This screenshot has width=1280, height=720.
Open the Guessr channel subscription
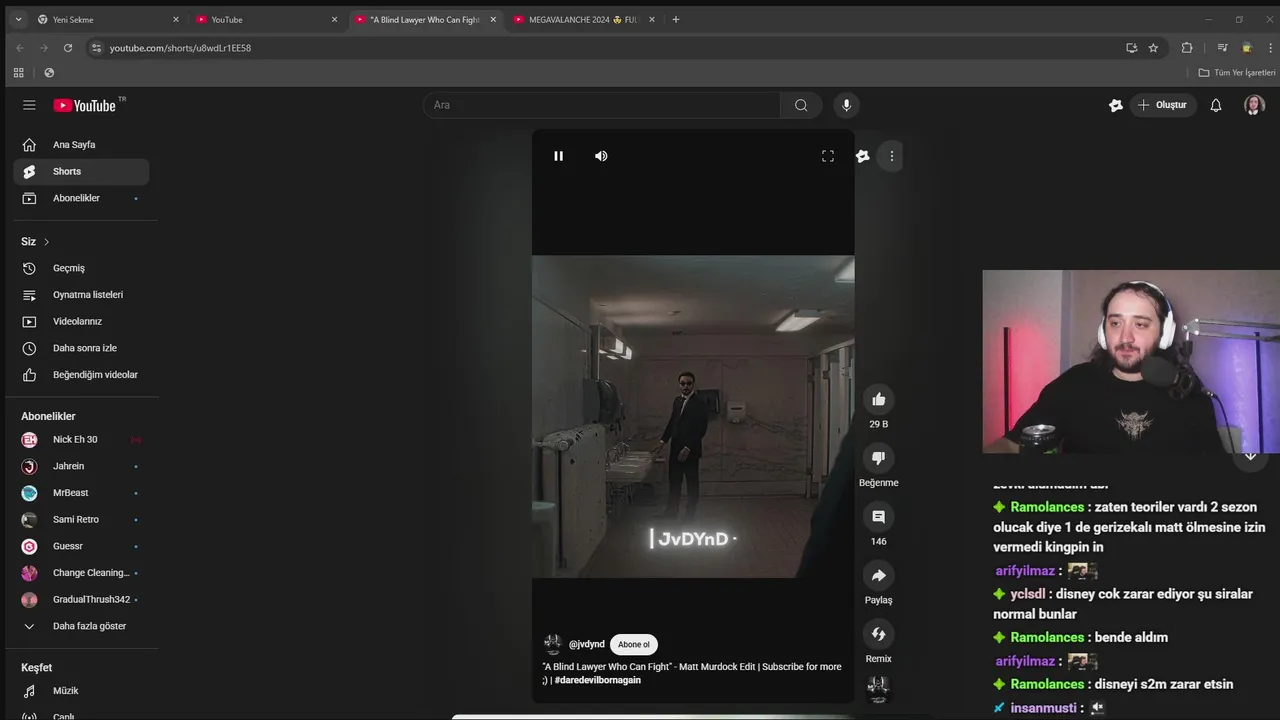coord(81,546)
